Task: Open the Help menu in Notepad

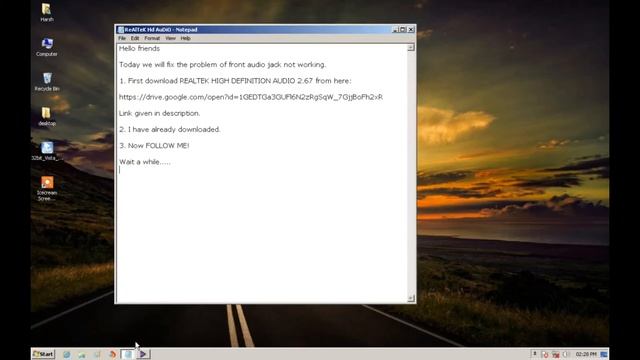Action: (x=185, y=38)
